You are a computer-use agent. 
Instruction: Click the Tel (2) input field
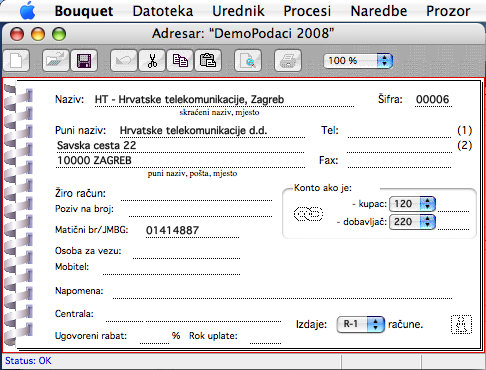pos(399,146)
